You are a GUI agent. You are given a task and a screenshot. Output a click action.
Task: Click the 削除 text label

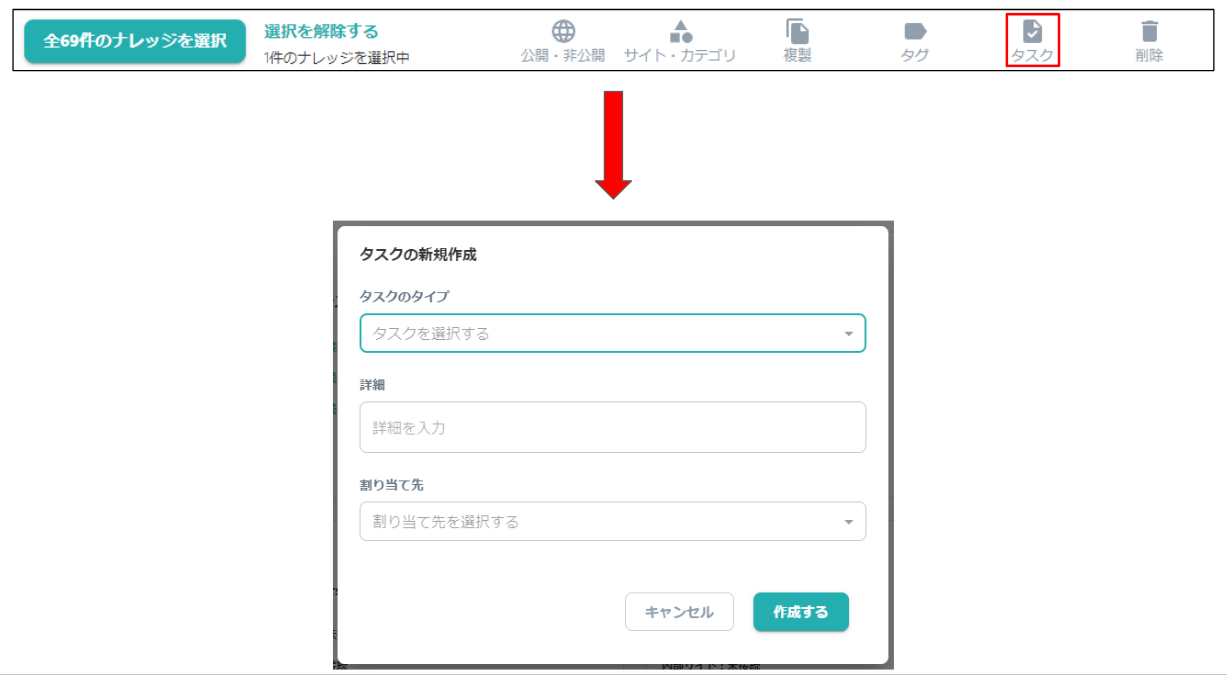coord(1149,56)
